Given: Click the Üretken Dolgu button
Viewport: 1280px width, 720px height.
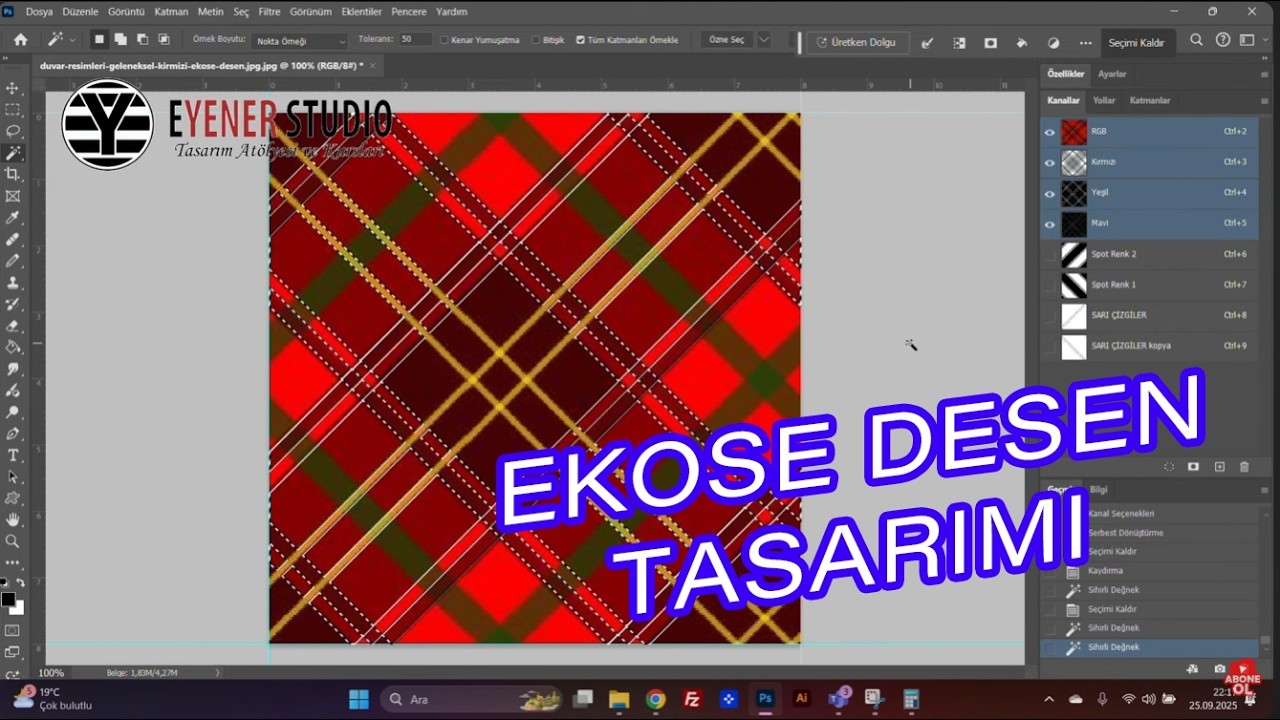Looking at the screenshot, I should [858, 43].
